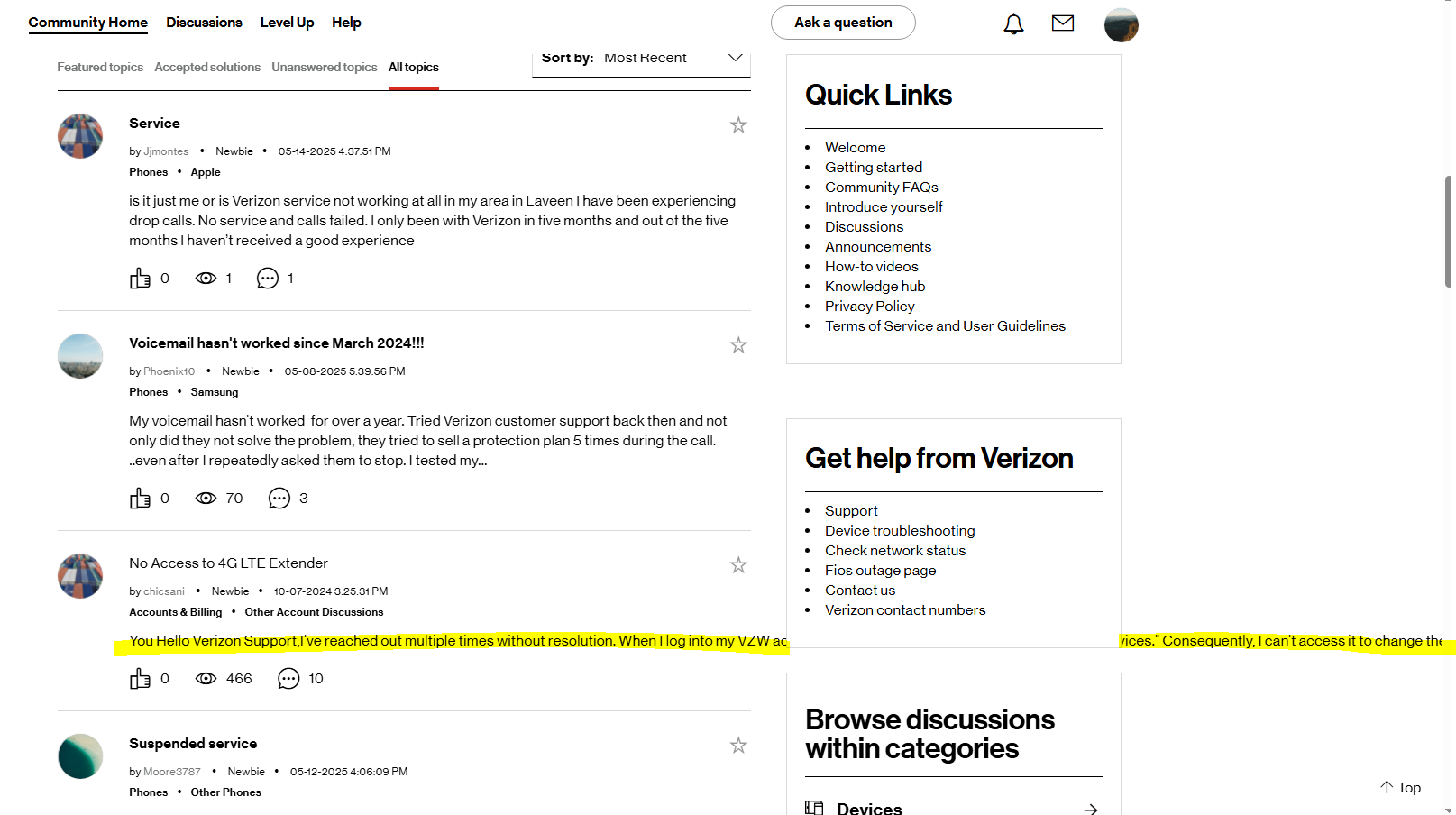
Task: Click the page vertical scrollbar thumb
Action: pos(1448,232)
